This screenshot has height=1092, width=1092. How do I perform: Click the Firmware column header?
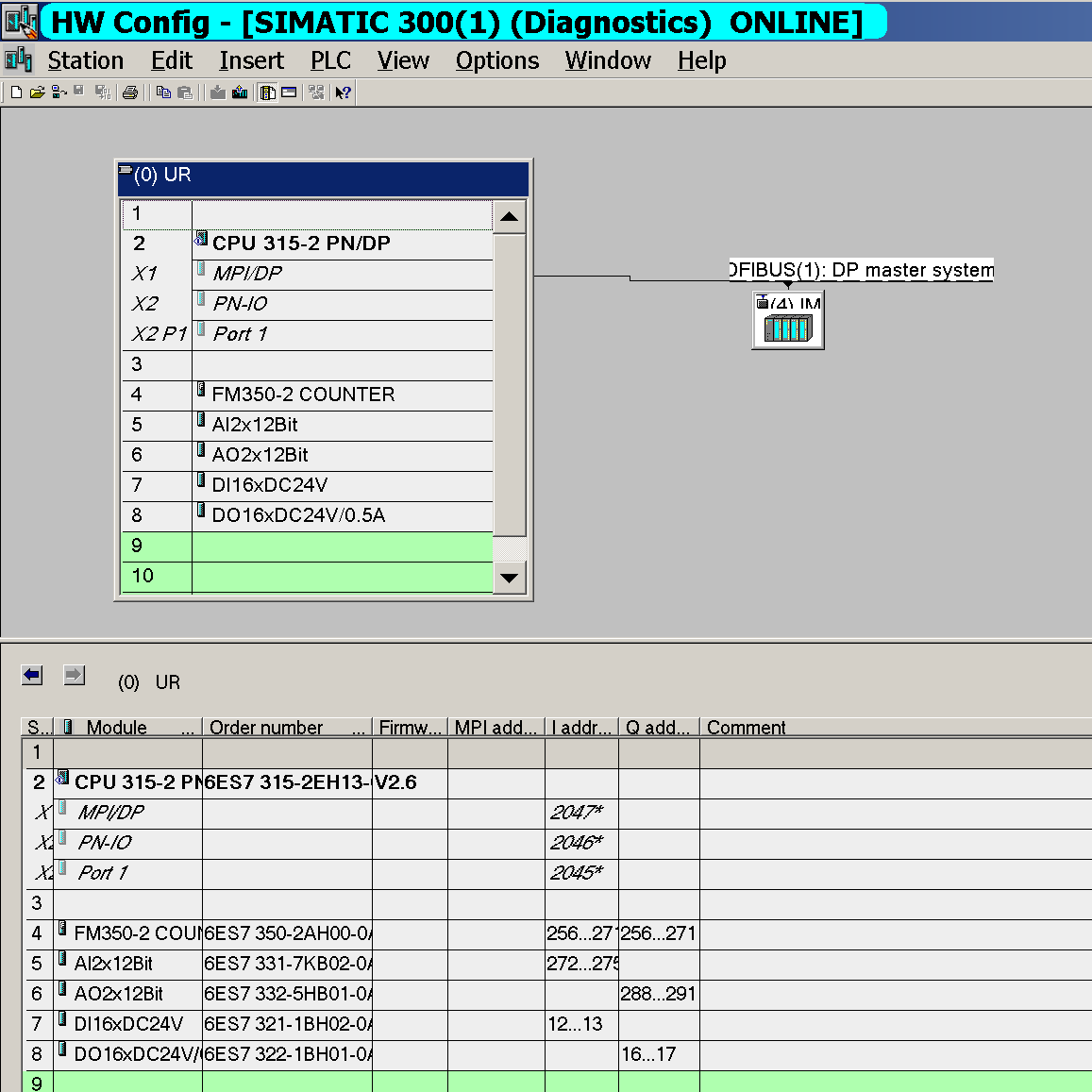click(411, 728)
